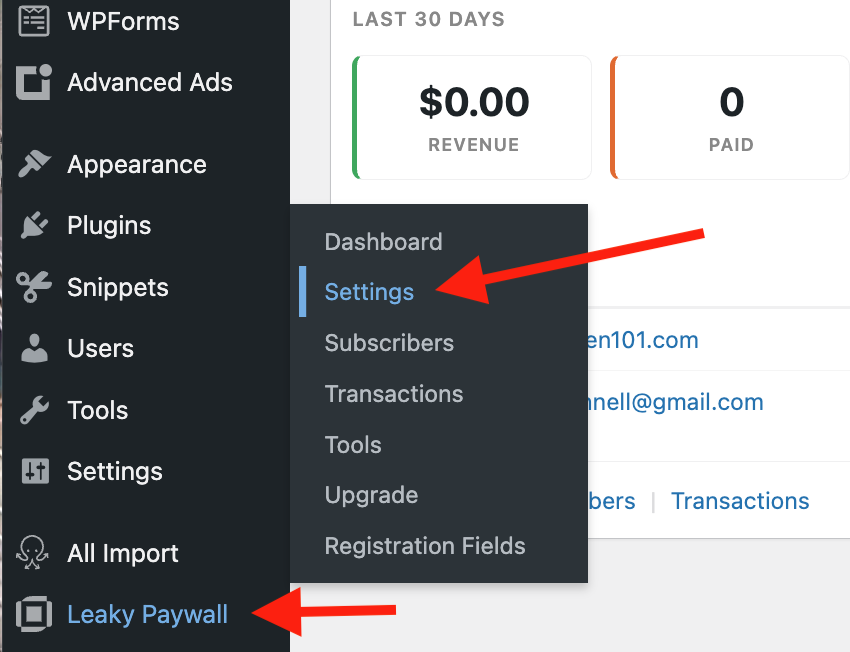Image resolution: width=850 pixels, height=652 pixels.
Task: Click the Plugins plug icon
Action: coord(34,226)
